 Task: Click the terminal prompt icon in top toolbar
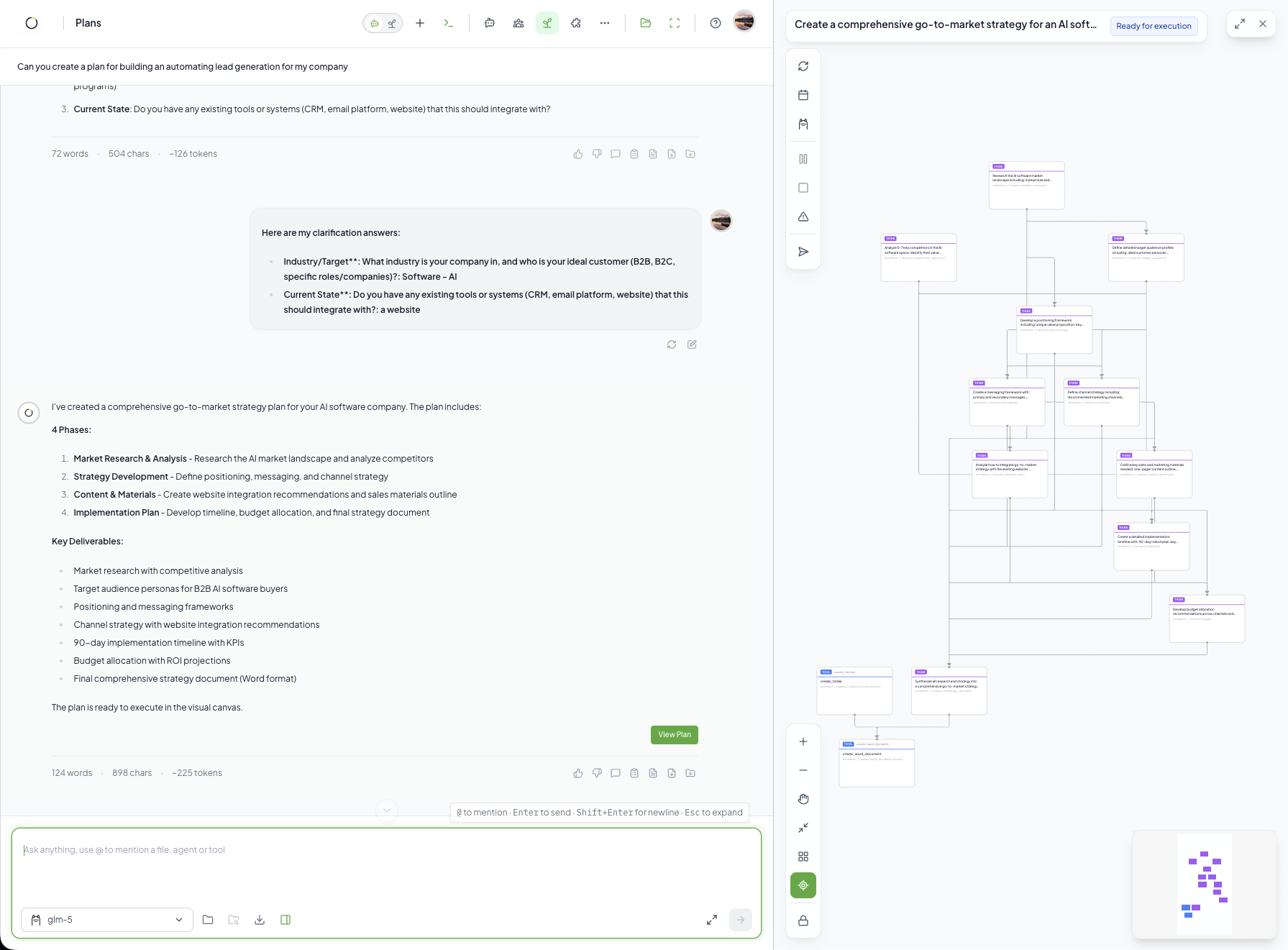(x=449, y=23)
